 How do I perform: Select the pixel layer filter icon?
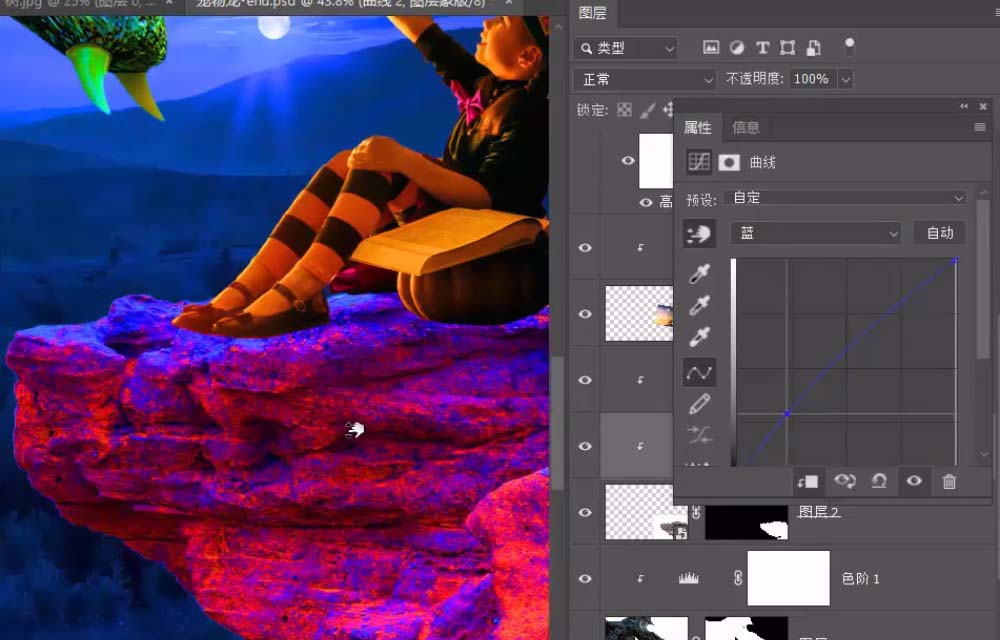710,47
